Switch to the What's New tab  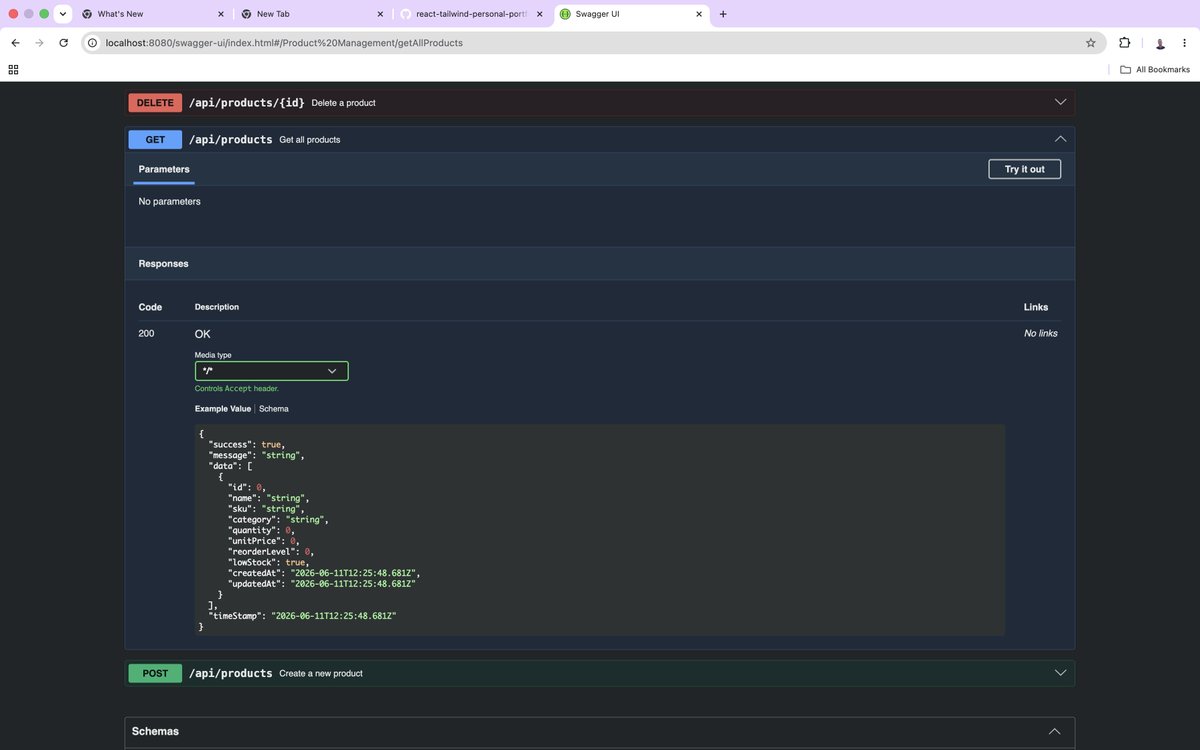(x=152, y=14)
